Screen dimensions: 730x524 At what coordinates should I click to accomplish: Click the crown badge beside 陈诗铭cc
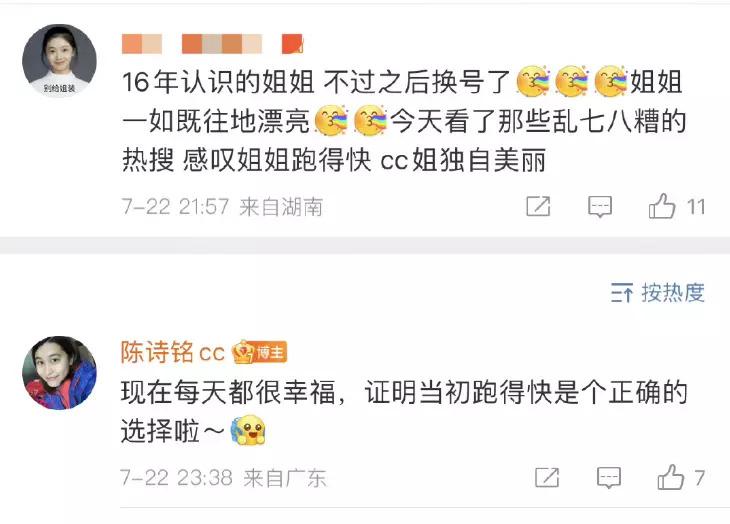pos(243,352)
